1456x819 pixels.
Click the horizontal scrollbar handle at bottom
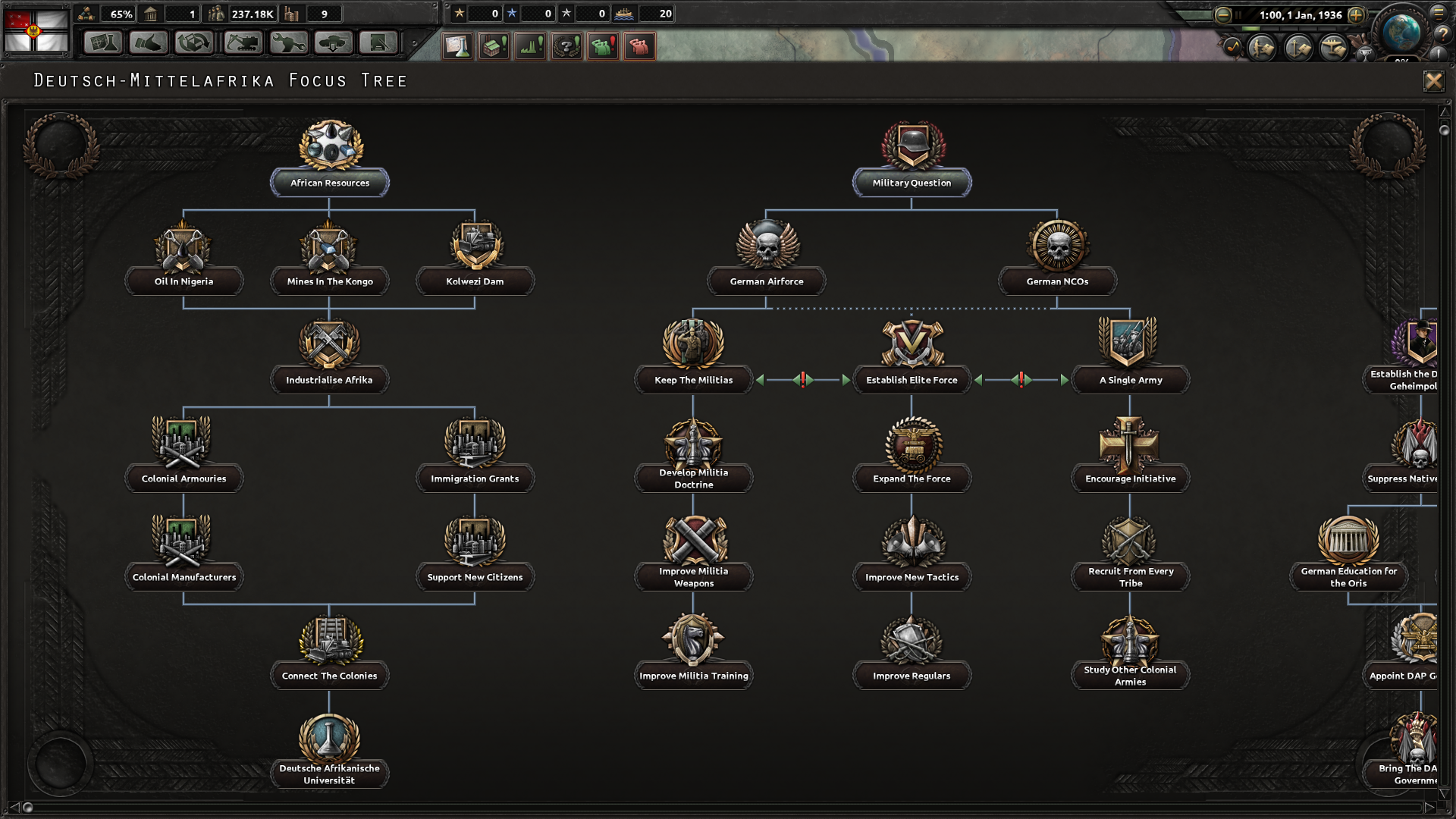tap(28, 808)
